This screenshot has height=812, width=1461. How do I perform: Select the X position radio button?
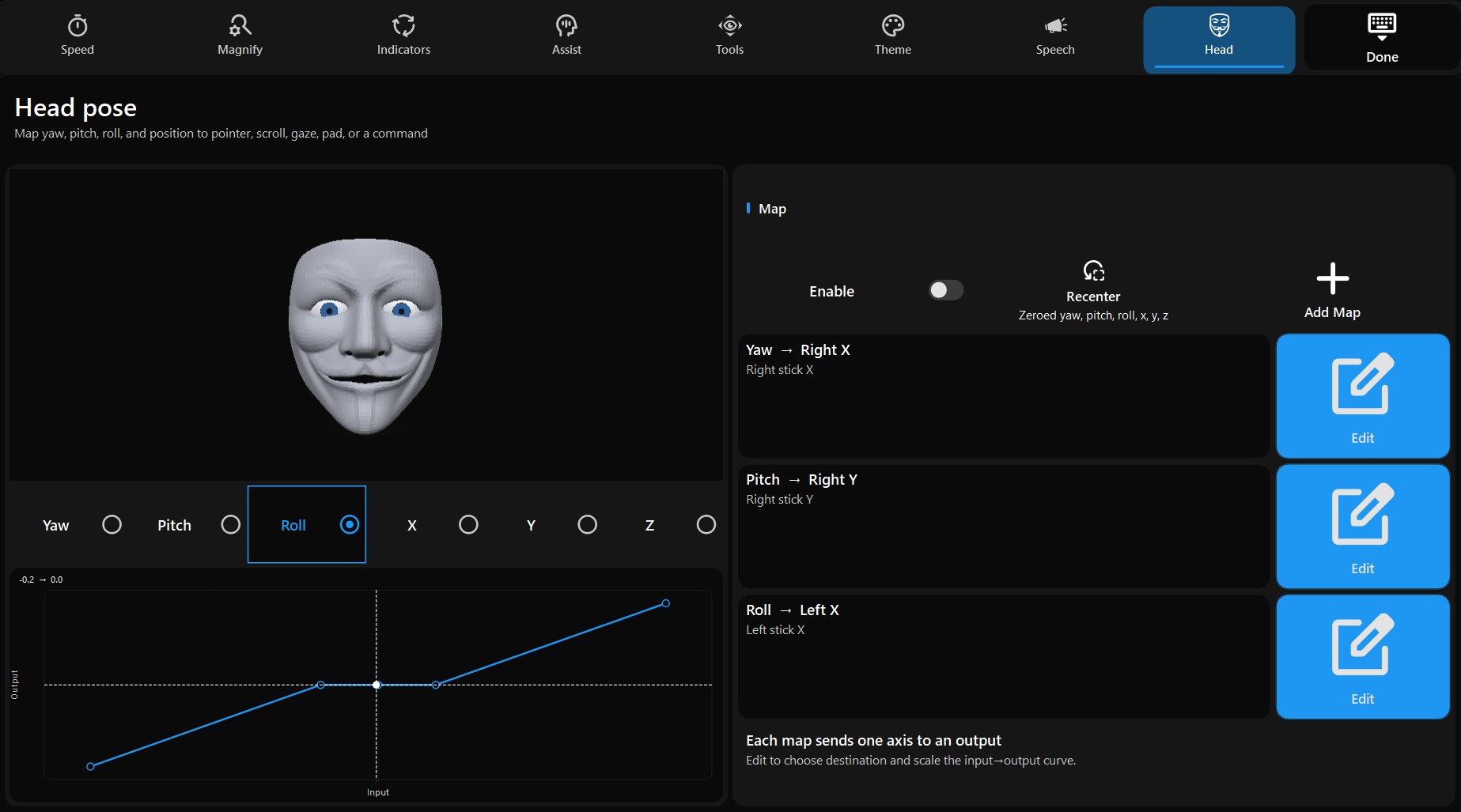coord(468,525)
